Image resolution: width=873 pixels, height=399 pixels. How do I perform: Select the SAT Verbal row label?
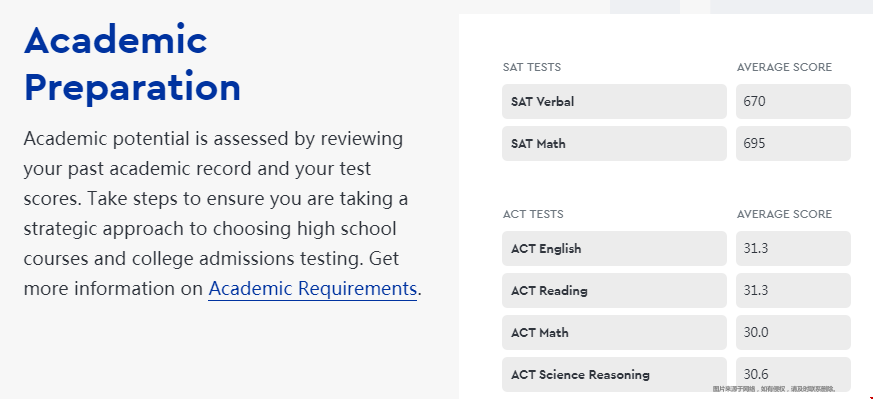(614, 101)
